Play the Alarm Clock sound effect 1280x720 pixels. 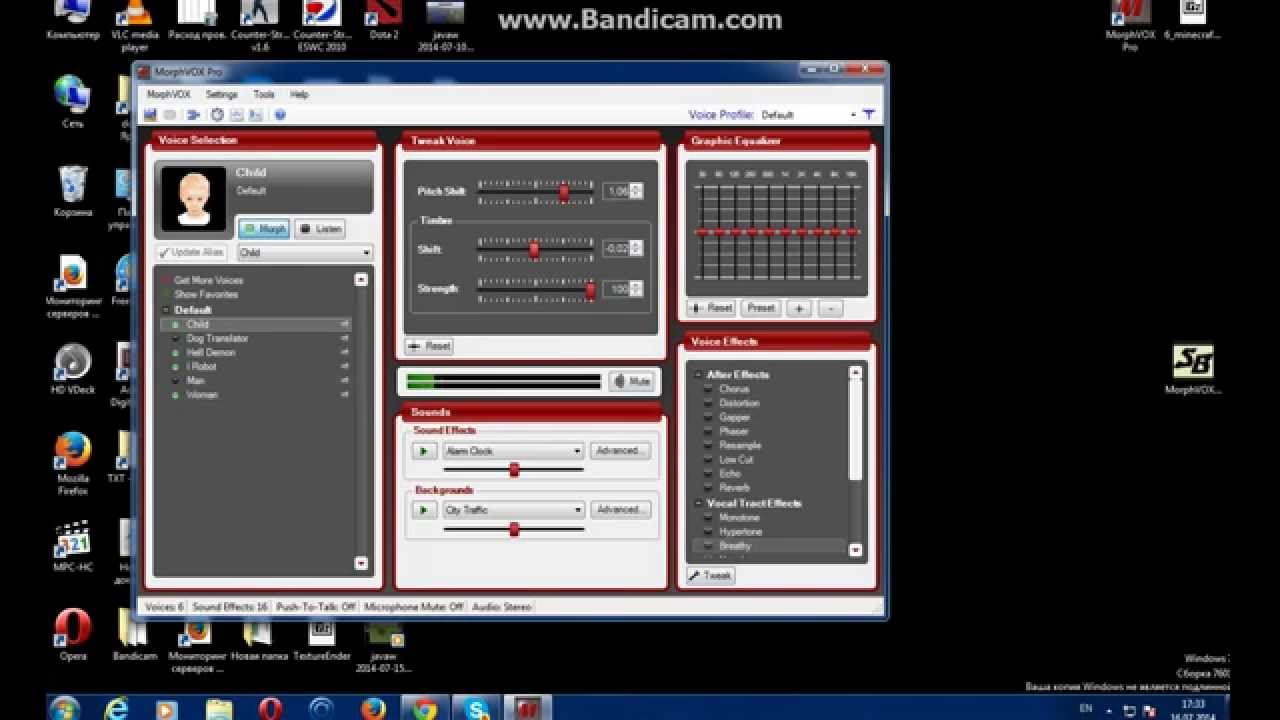pyautogui.click(x=424, y=451)
